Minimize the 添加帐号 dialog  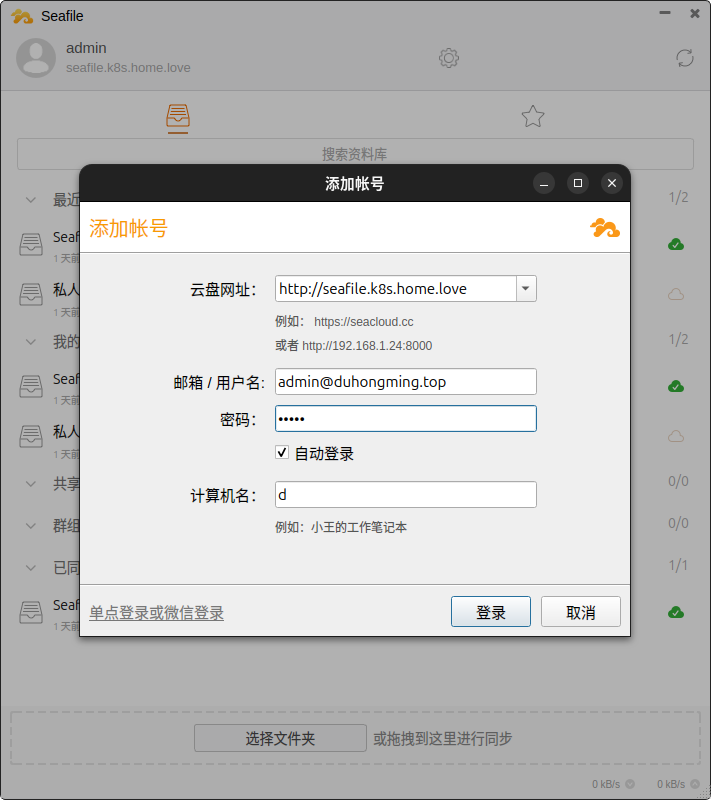544,183
